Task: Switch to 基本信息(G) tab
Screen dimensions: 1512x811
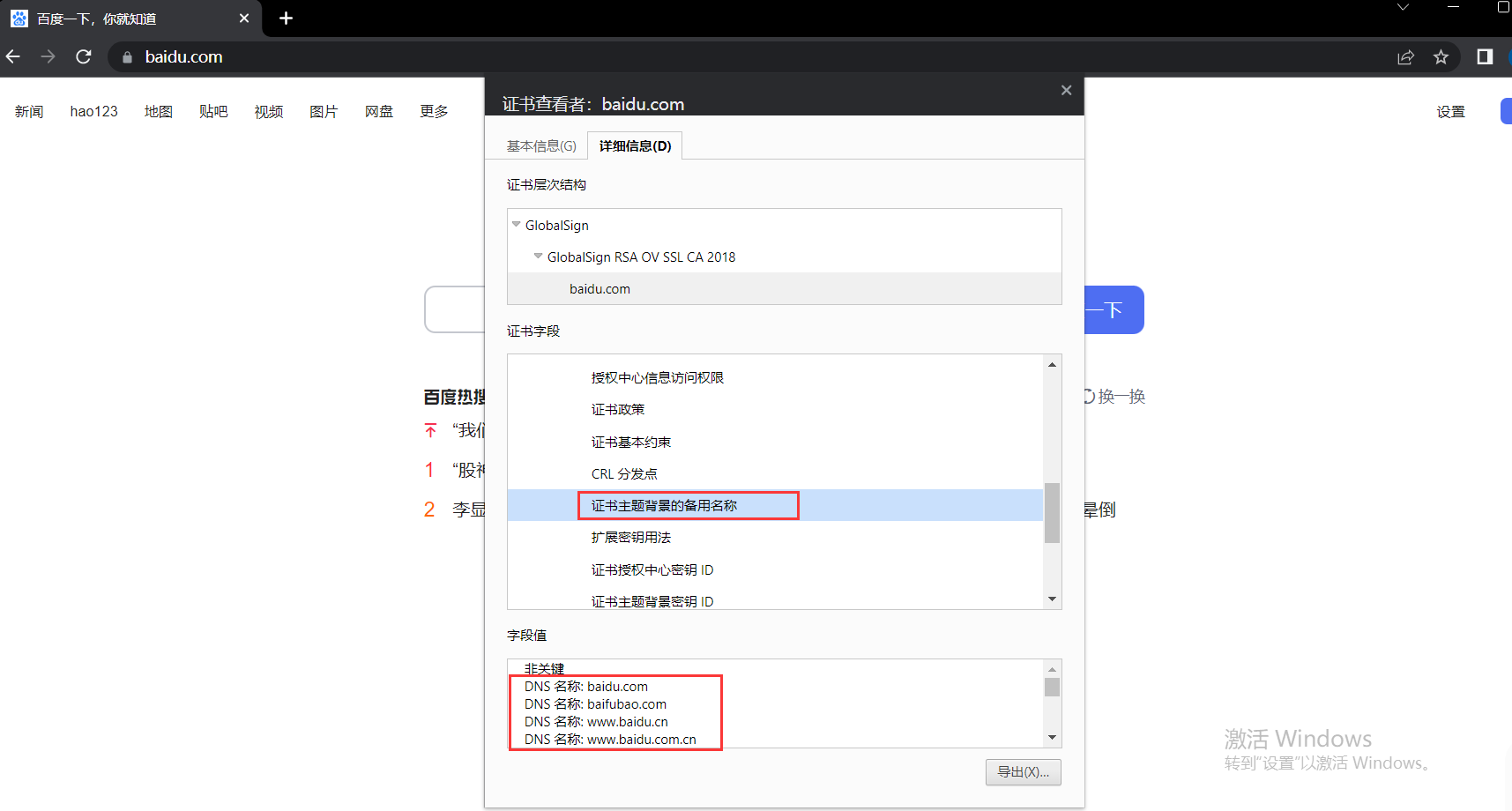Action: [x=541, y=146]
